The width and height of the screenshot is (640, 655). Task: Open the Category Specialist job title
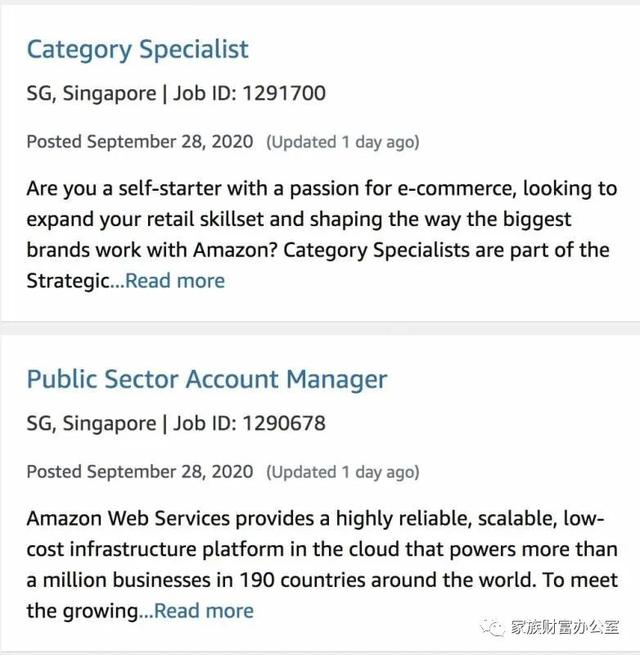click(x=137, y=49)
